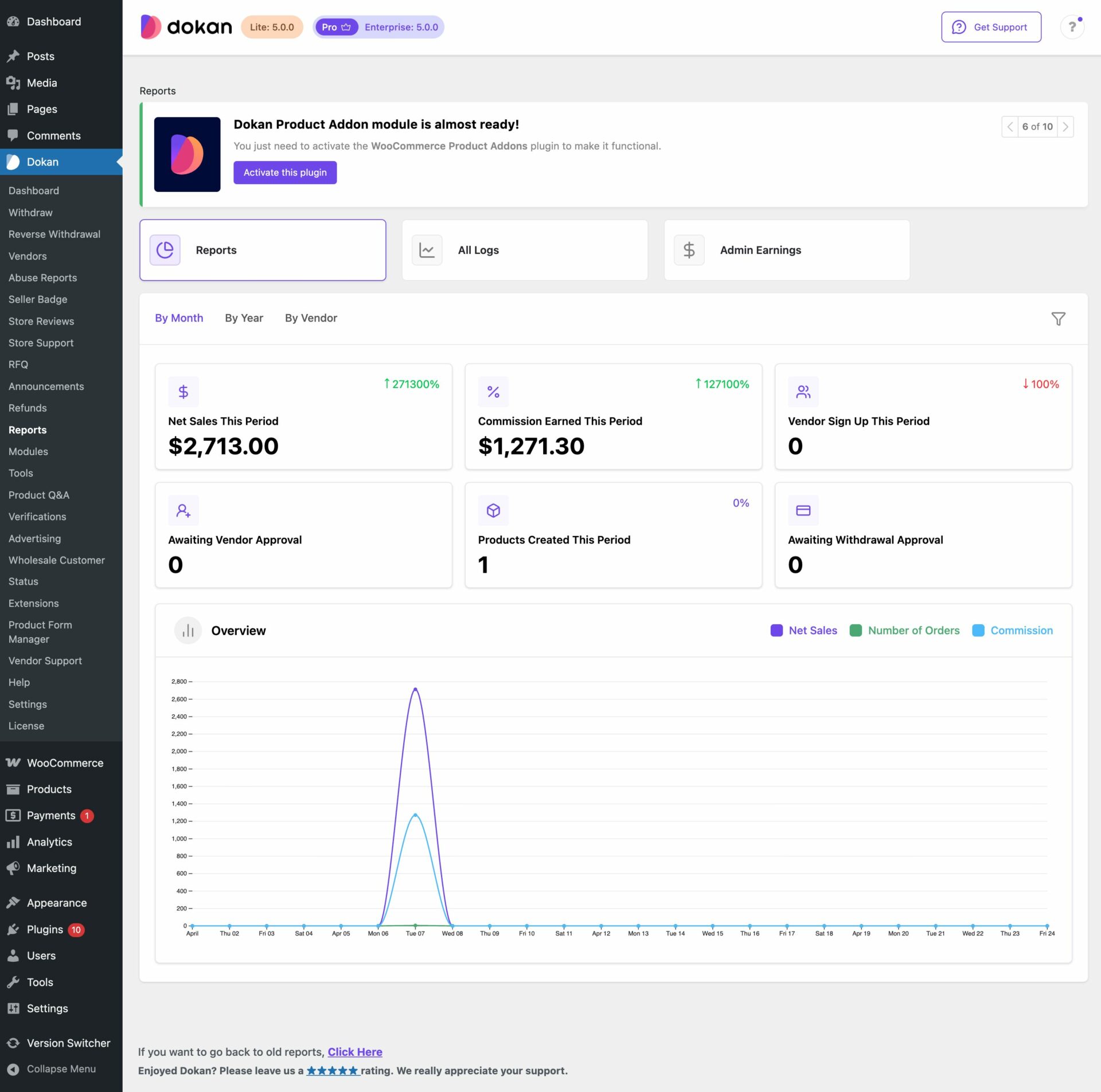Open Vendors in Dokan submenu
Viewport: 1101px width, 1092px height.
click(28, 256)
